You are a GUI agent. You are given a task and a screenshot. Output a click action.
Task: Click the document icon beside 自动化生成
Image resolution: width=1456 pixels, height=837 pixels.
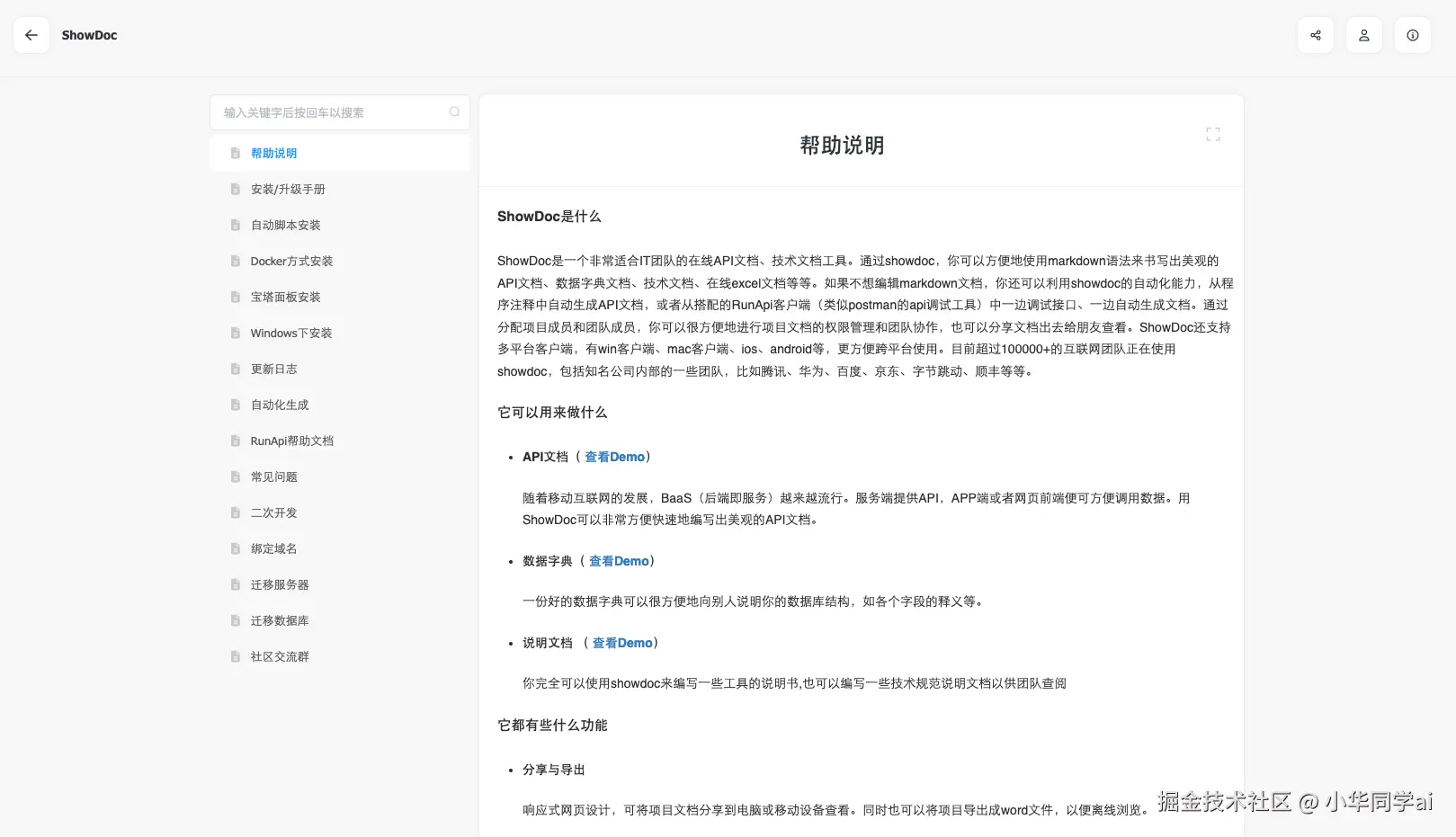tap(236, 405)
